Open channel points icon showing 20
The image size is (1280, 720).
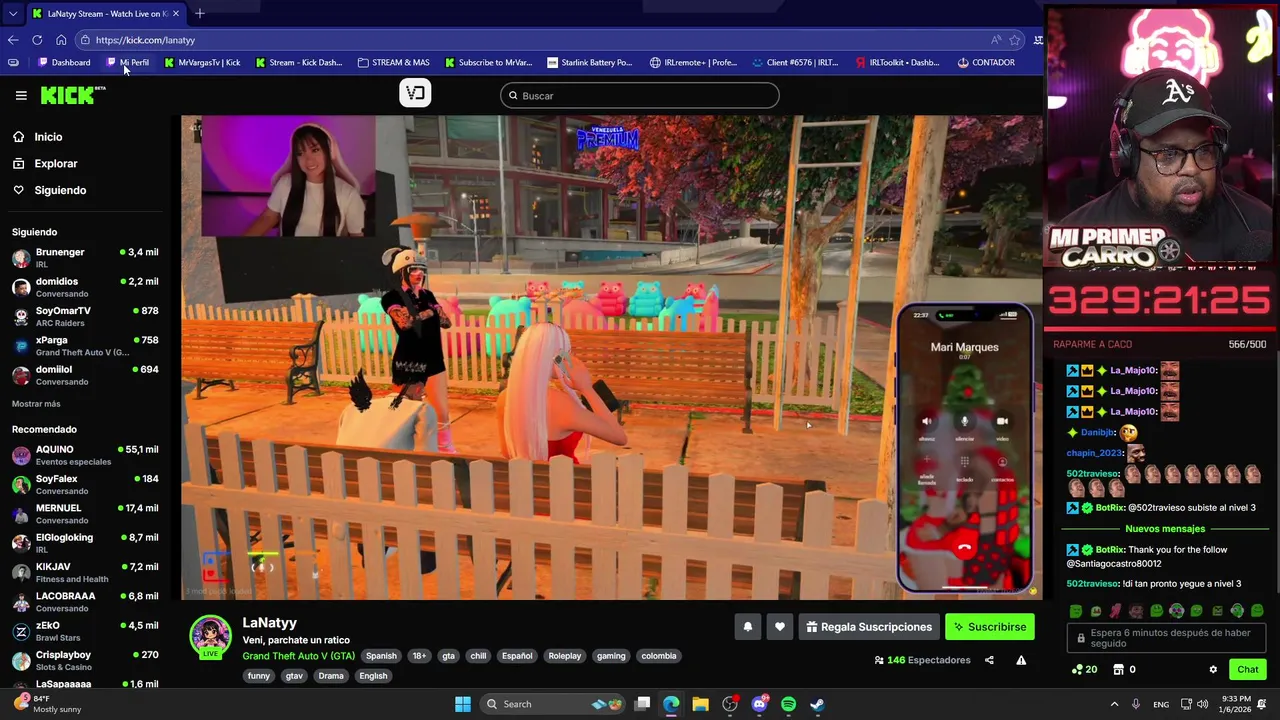[1084, 670]
